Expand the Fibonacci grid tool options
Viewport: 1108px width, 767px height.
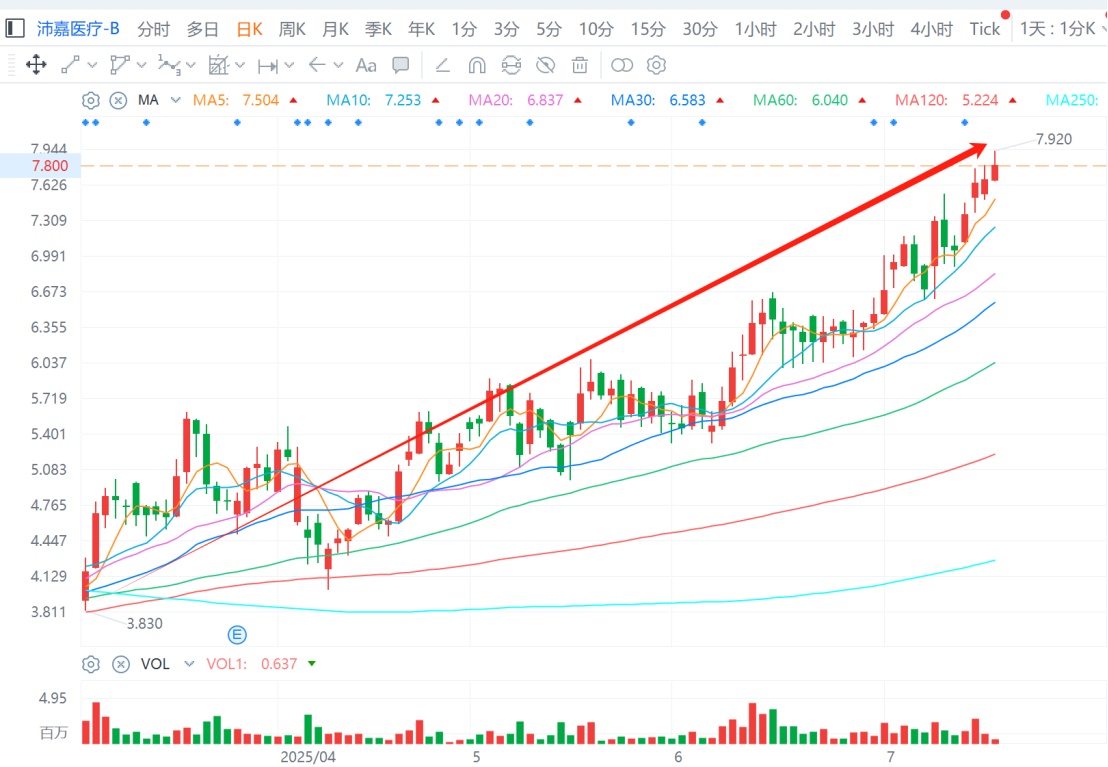(x=240, y=65)
